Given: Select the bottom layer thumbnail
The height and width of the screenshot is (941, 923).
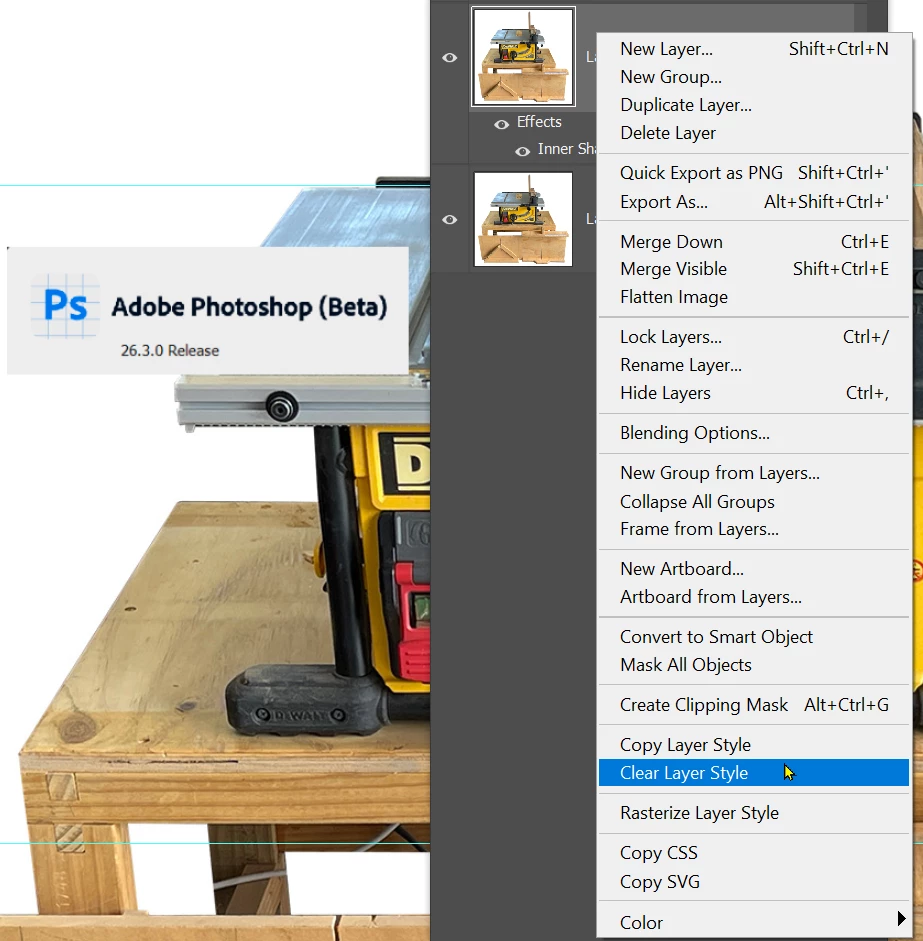Looking at the screenshot, I should tap(523, 219).
